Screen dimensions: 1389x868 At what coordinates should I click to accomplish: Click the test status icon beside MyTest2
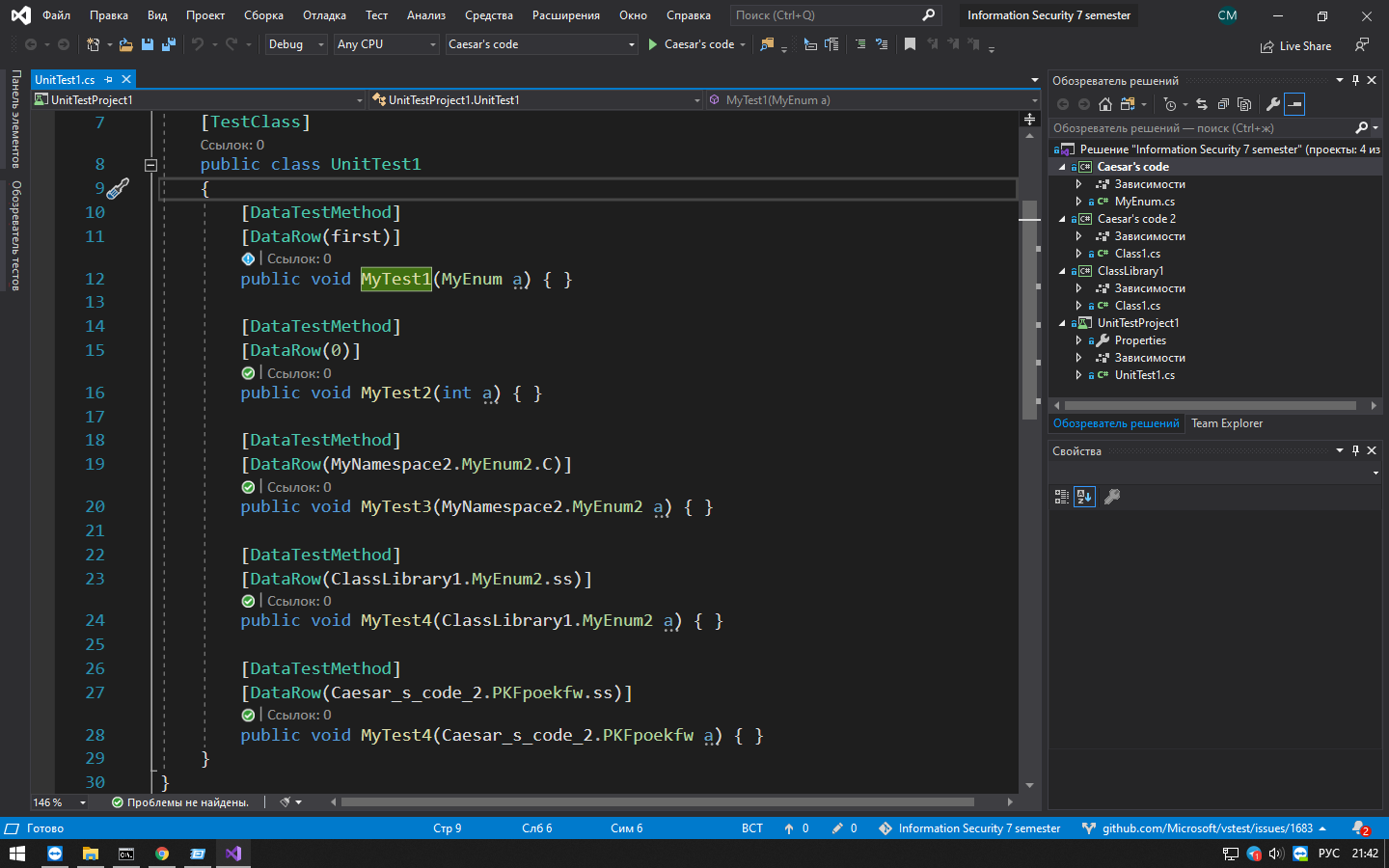click(x=248, y=372)
